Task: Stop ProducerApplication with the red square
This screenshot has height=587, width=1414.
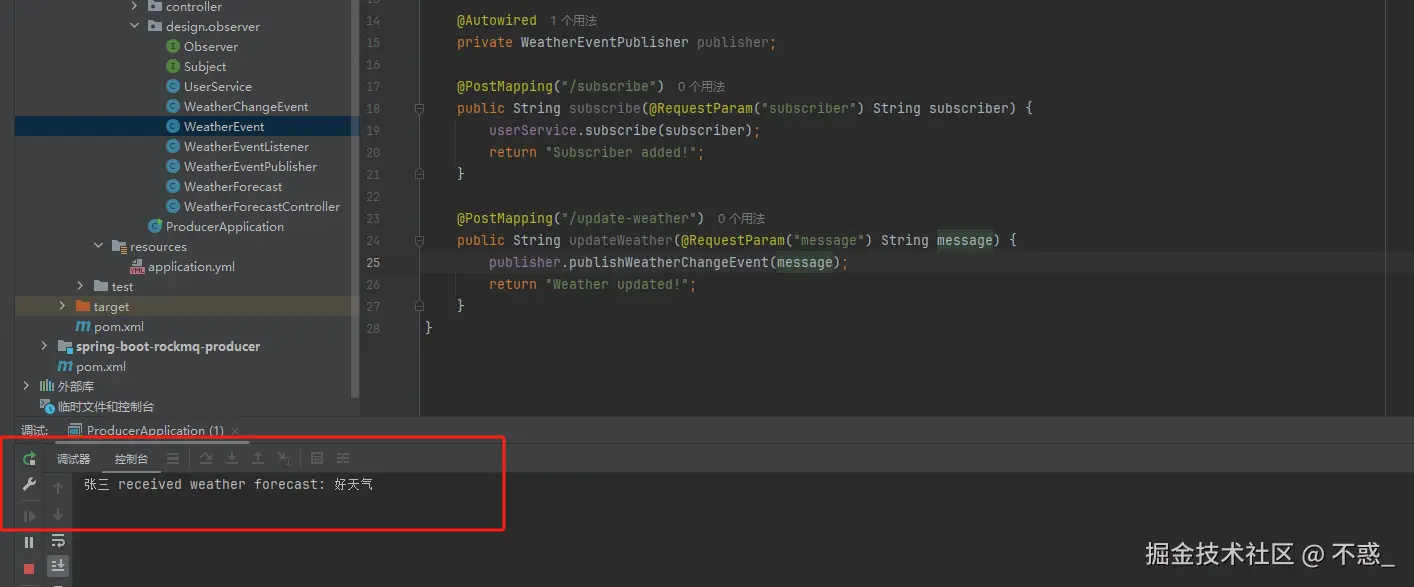Action: [x=29, y=568]
